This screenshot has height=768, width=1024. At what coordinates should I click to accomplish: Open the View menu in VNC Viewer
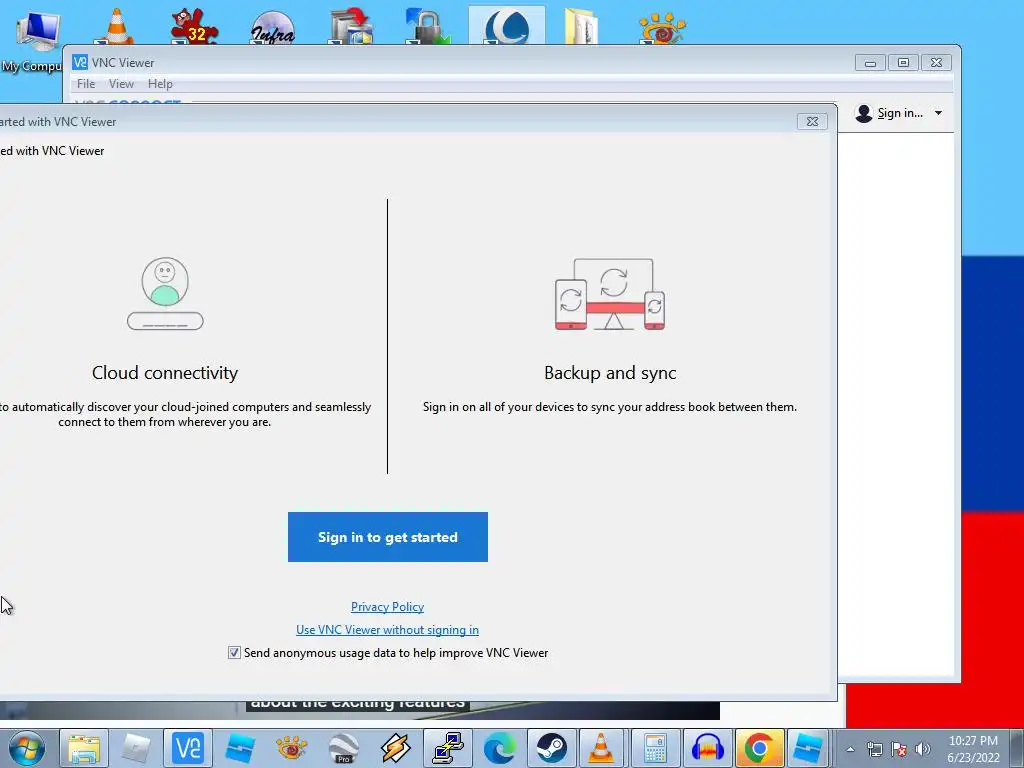click(x=121, y=84)
